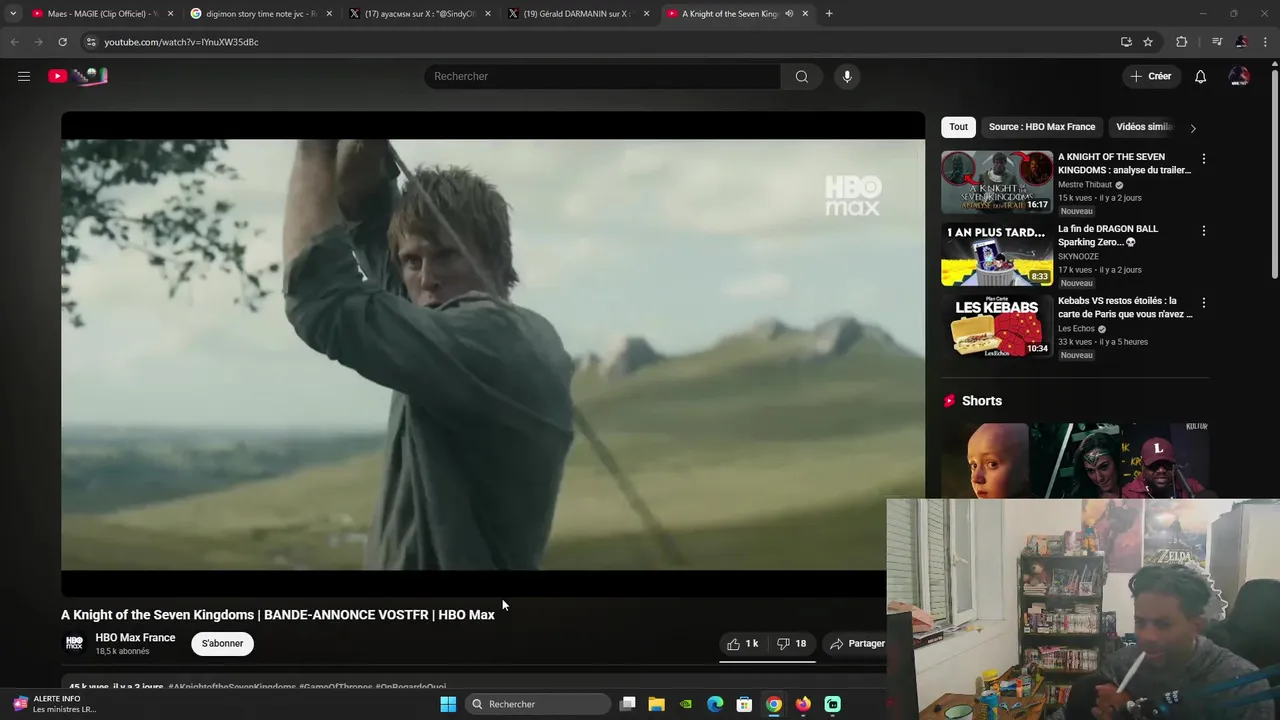Go to the YouTube home logo
The height and width of the screenshot is (720, 1280).
pyautogui.click(x=78, y=76)
